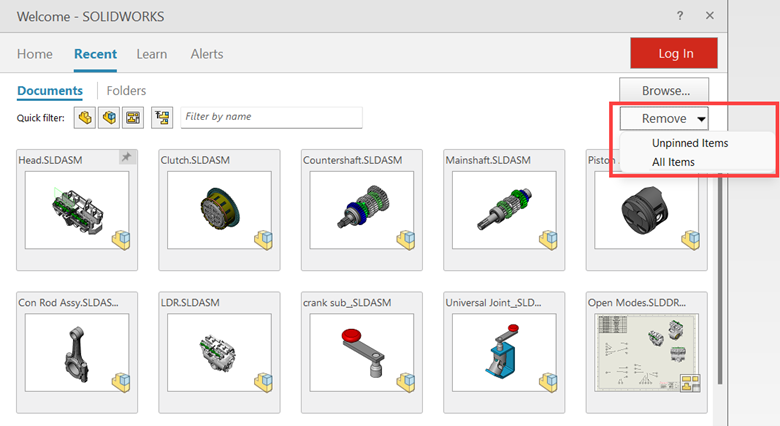The image size is (780, 426).
Task: Click the Browse... button
Action: pos(664,91)
